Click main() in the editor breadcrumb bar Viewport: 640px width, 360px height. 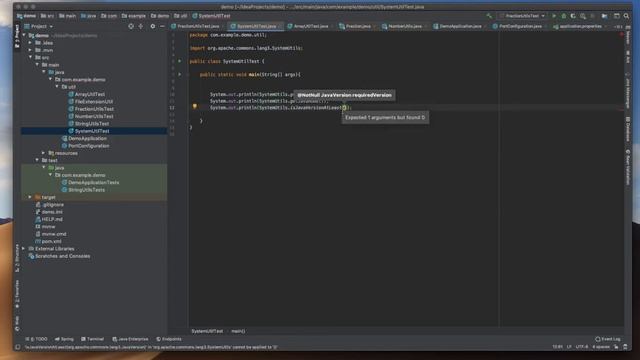coord(238,331)
